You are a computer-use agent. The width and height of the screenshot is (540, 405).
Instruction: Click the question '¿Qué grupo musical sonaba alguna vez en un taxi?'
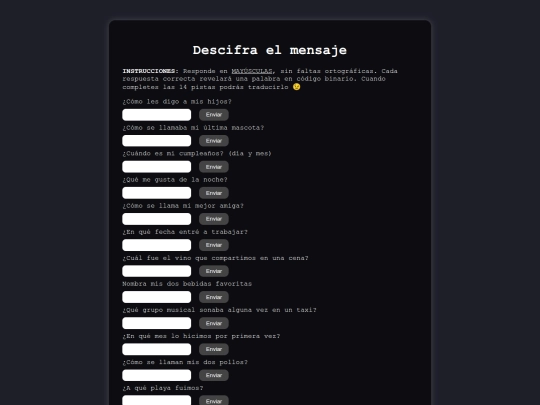(x=219, y=310)
